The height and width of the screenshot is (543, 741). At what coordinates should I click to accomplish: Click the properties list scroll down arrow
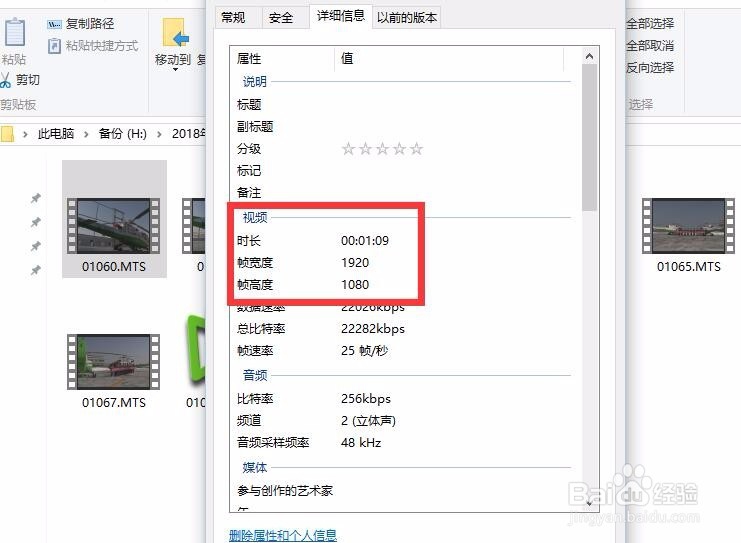click(589, 504)
